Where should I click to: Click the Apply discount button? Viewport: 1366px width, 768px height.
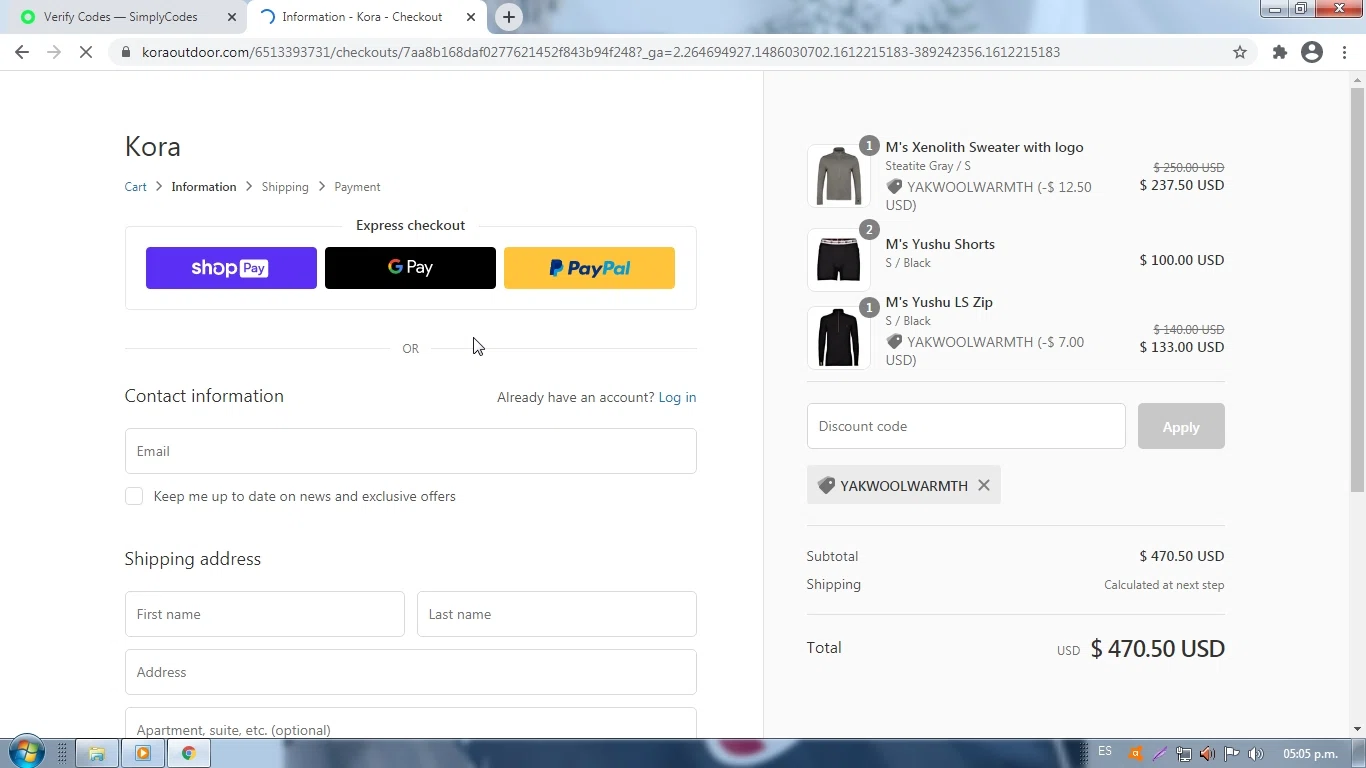(x=1181, y=426)
